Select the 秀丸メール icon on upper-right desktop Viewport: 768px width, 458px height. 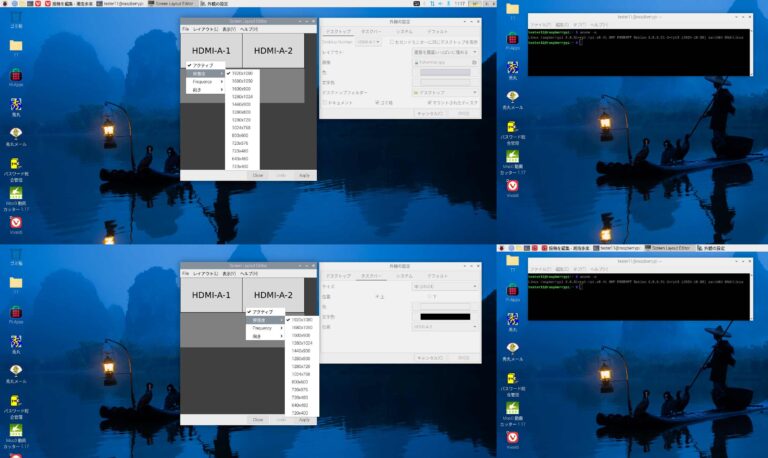pos(512,100)
